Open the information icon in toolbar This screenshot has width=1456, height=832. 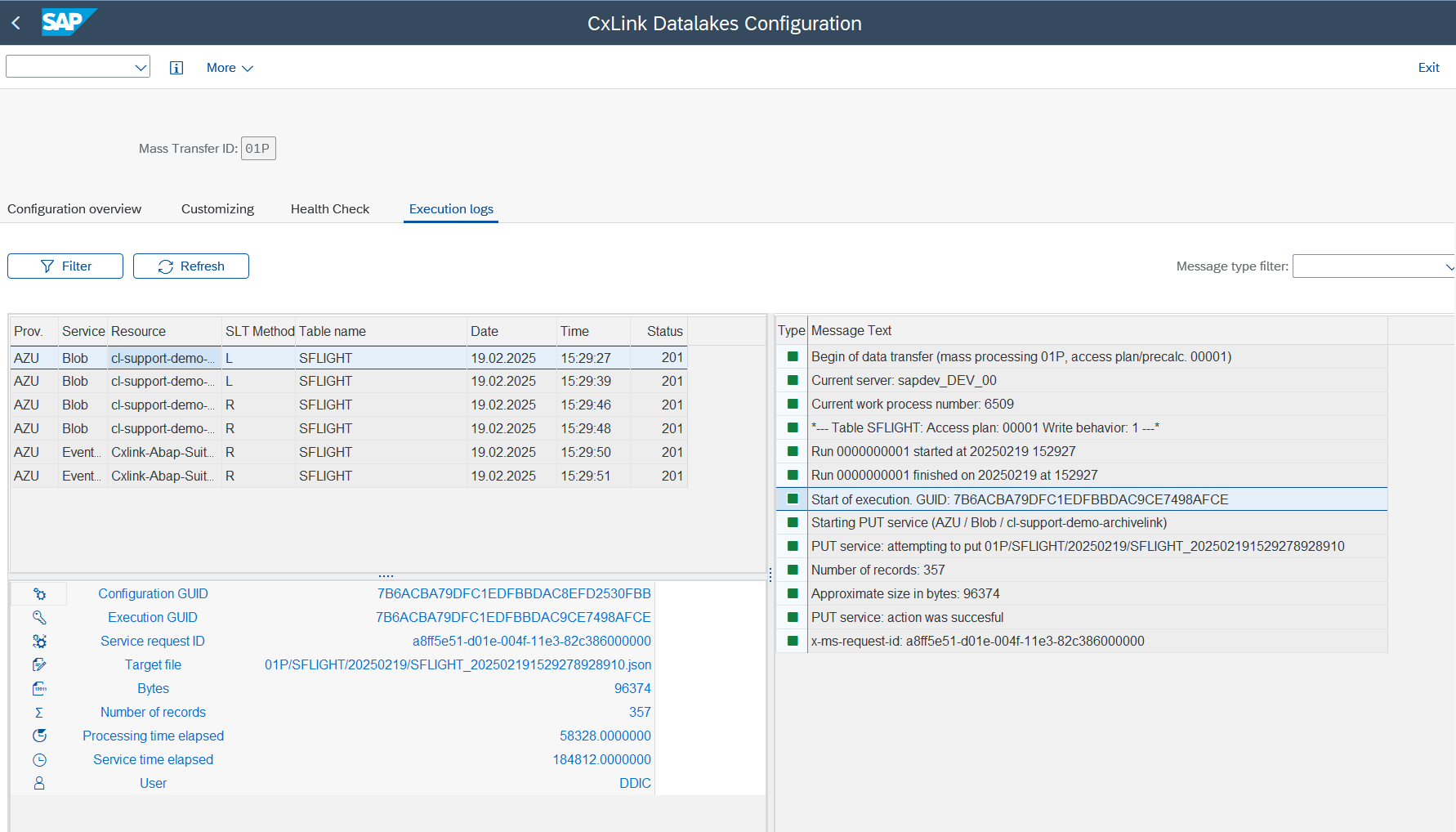coord(176,68)
